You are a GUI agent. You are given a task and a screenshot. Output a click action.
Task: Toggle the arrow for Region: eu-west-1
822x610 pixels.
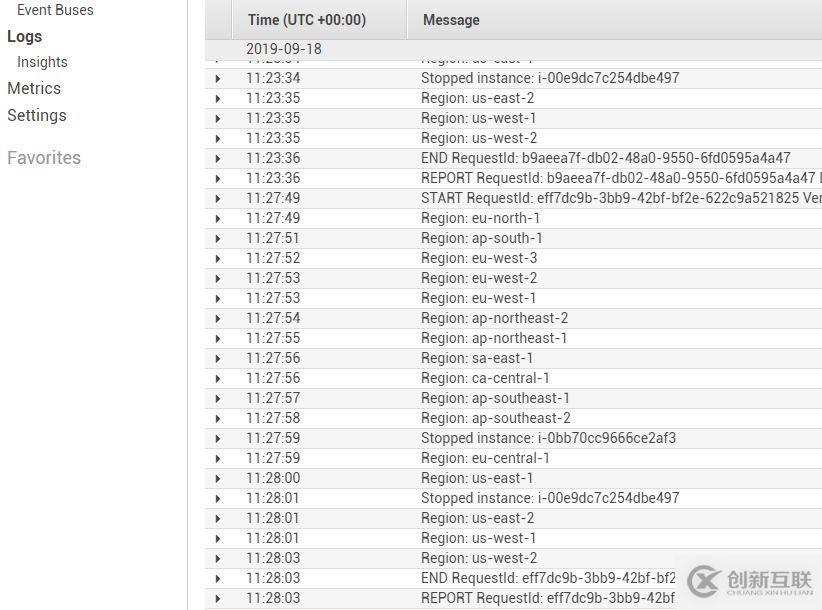pos(218,298)
